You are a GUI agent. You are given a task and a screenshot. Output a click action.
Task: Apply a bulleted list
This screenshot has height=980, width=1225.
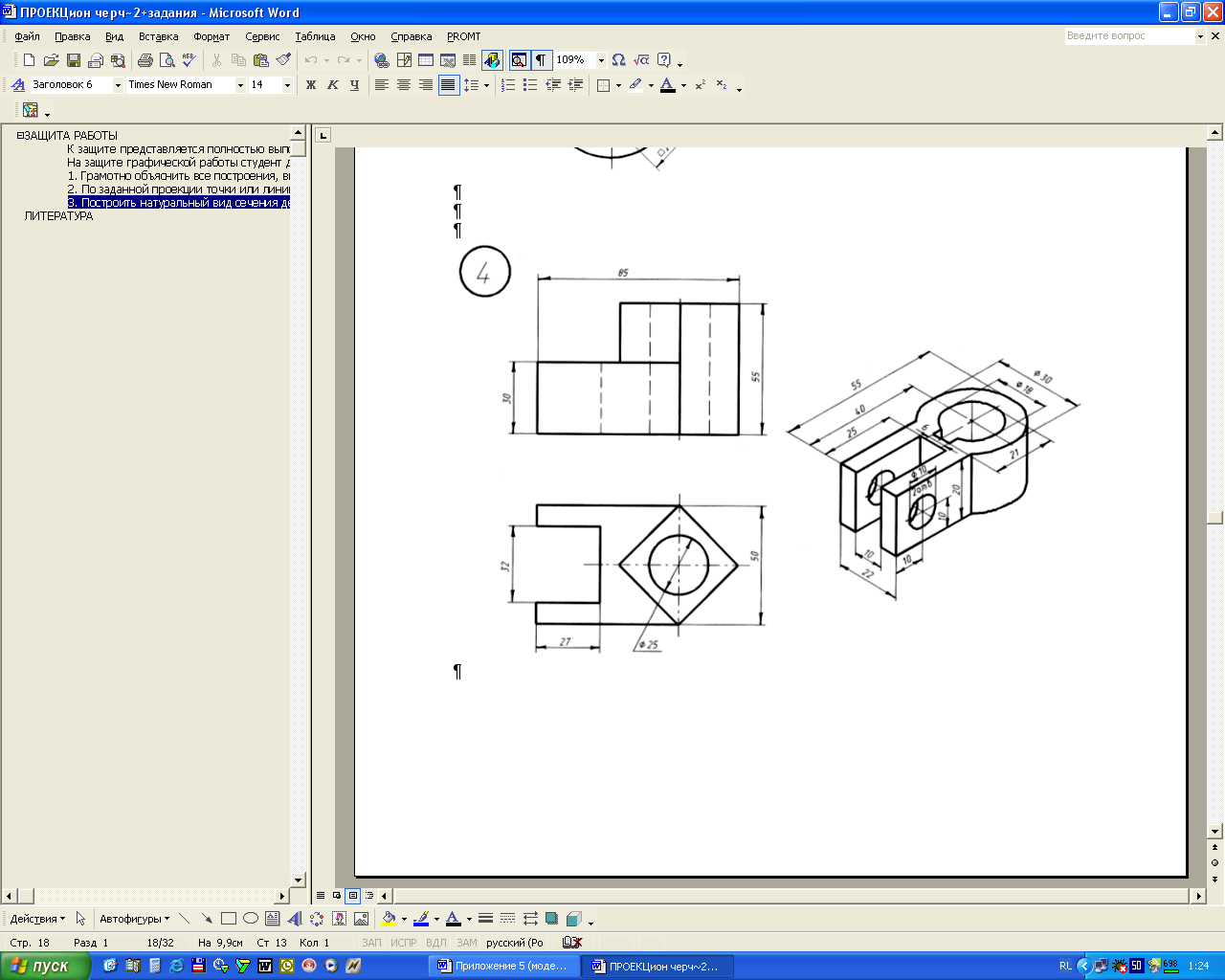click(x=530, y=85)
